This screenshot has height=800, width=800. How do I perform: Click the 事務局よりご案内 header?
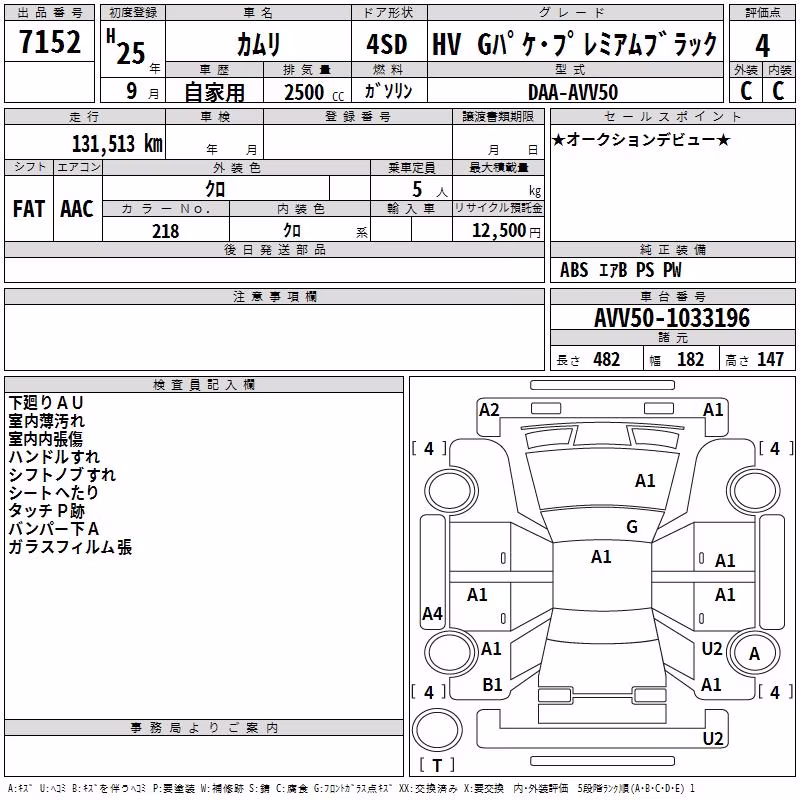[x=204, y=728]
